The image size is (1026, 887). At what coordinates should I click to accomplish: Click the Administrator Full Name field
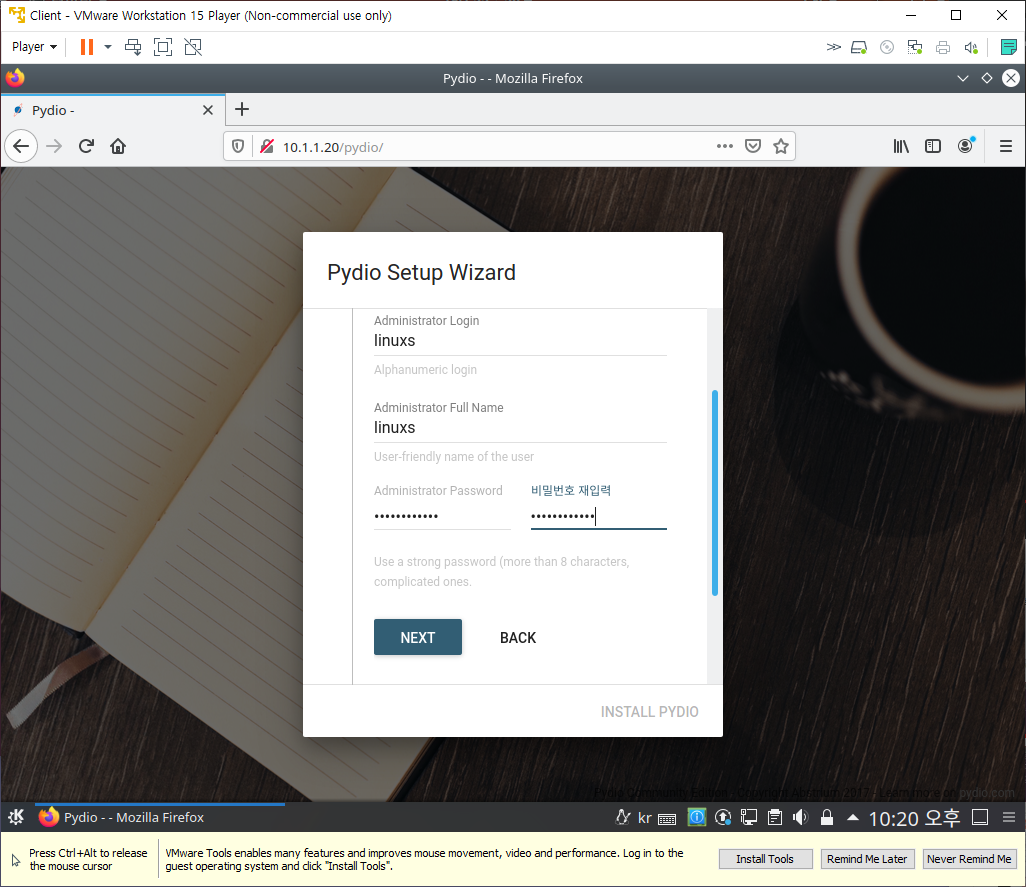tap(520, 428)
